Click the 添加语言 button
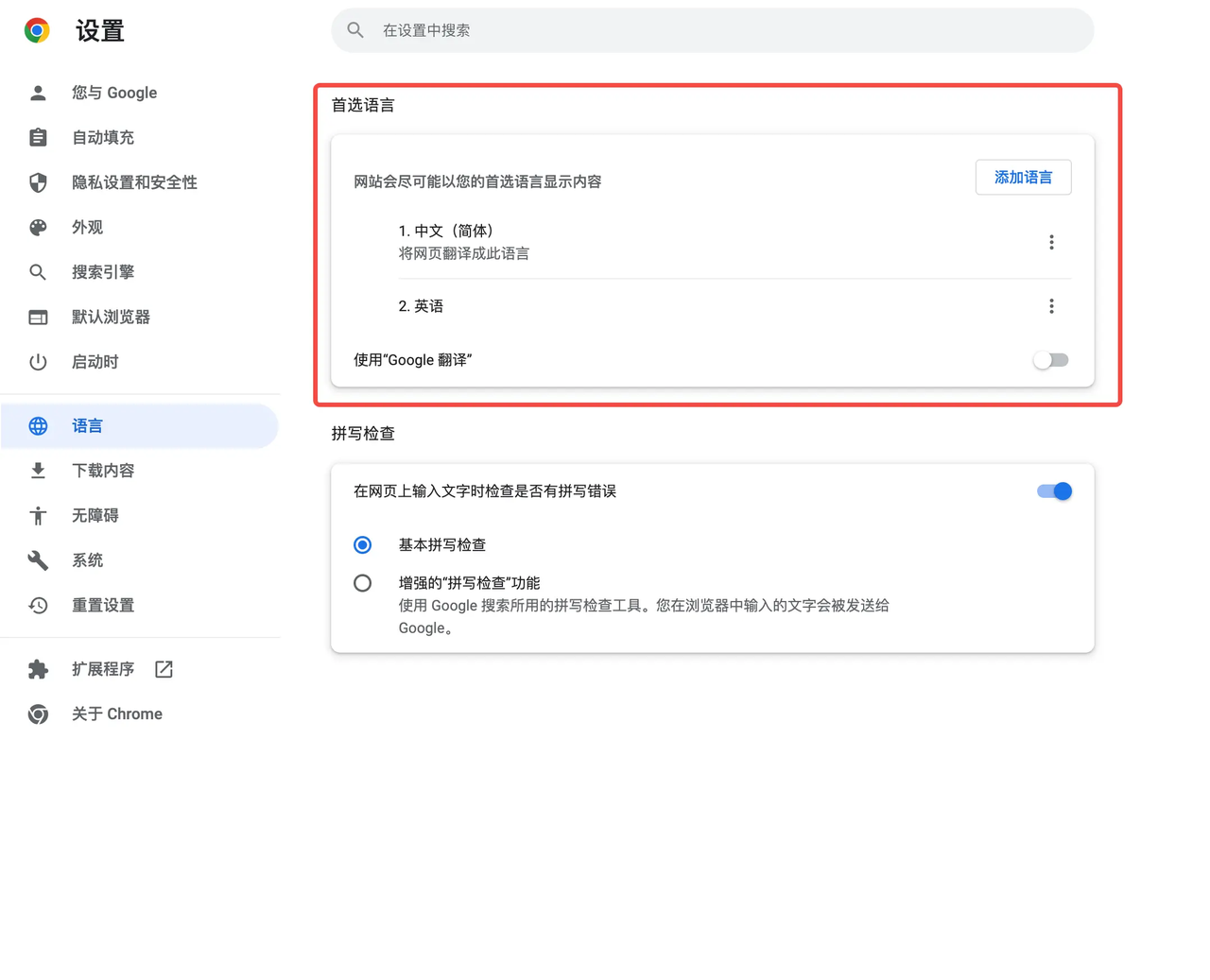The height and width of the screenshot is (980, 1210). pyautogui.click(x=1023, y=177)
